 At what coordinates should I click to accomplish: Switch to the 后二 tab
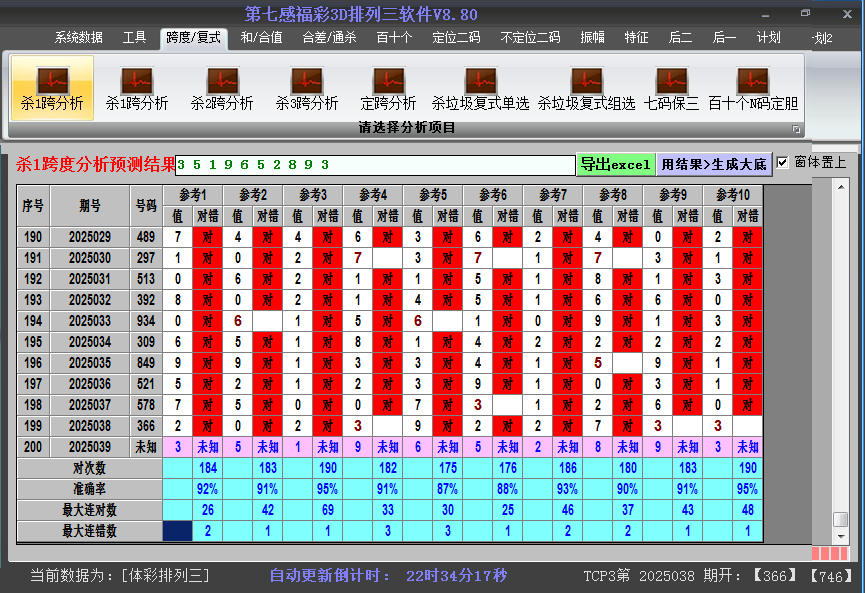click(680, 38)
